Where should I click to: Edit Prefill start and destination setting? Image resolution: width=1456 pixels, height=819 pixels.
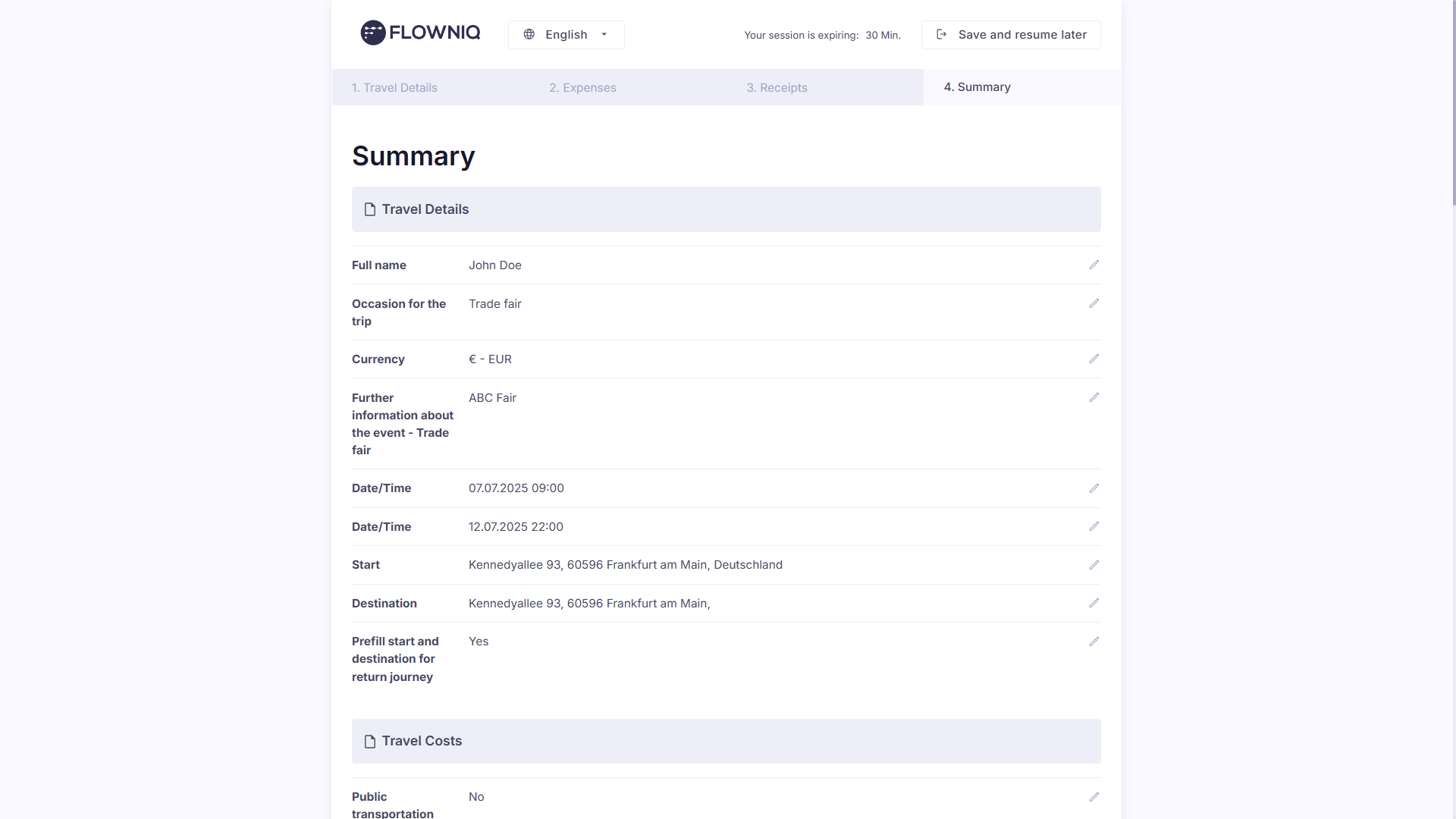point(1094,642)
